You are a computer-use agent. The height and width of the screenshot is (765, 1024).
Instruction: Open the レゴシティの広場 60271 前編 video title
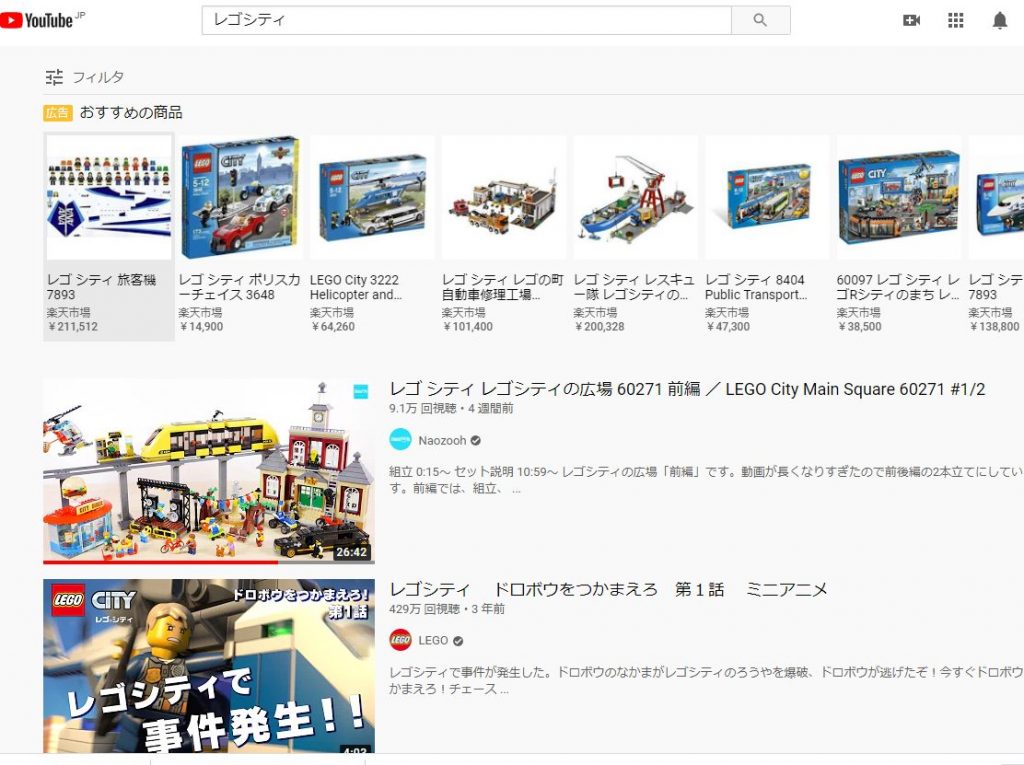point(687,389)
